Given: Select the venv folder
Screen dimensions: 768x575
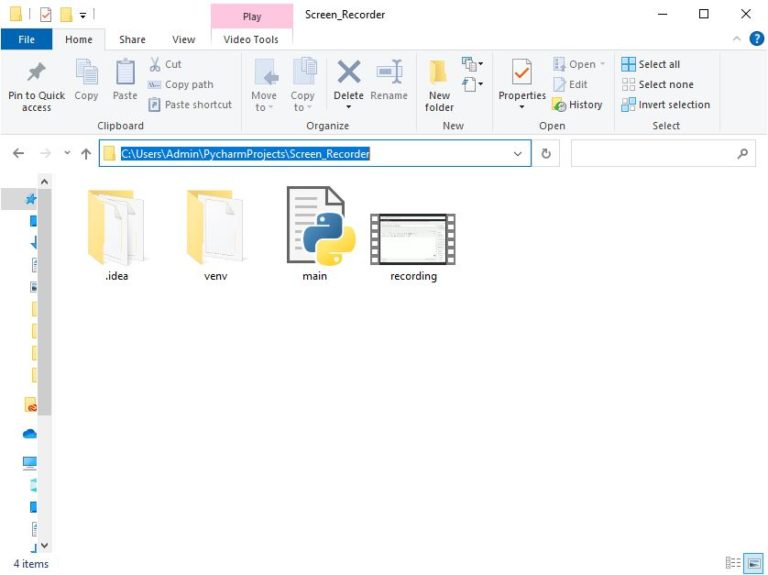Looking at the screenshot, I should [216, 234].
